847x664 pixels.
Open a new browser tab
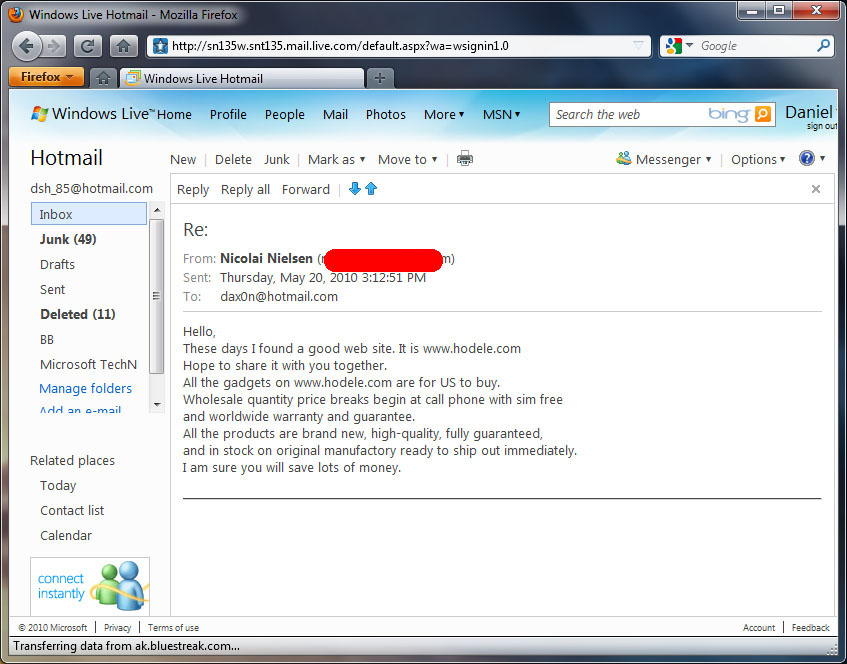(380, 78)
